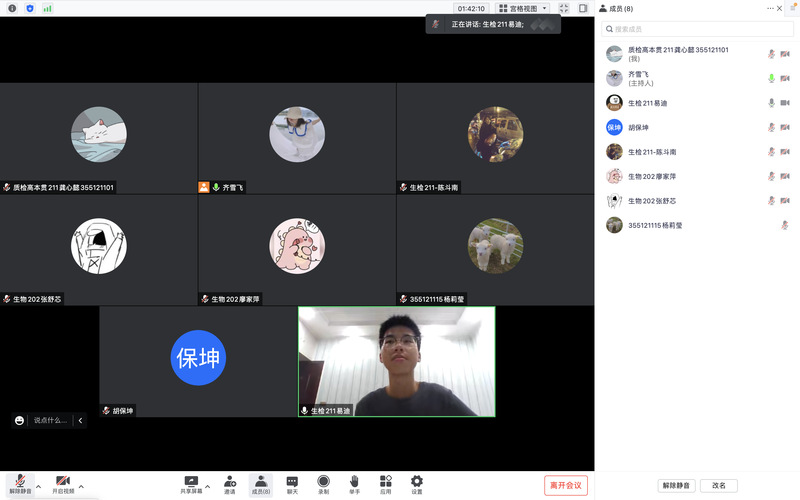800x500 pixels.
Task: Raise hand with the 举手 icon
Action: [x=354, y=482]
